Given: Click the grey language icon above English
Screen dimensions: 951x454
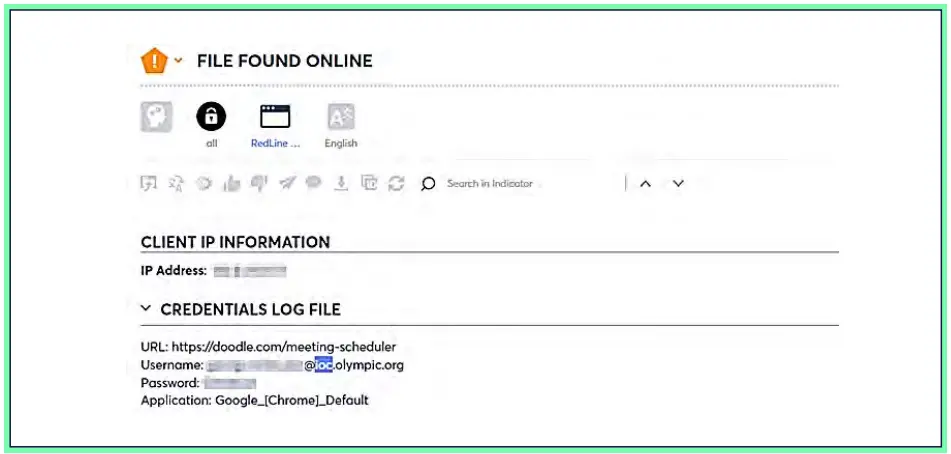Looking at the screenshot, I should coord(341,116).
